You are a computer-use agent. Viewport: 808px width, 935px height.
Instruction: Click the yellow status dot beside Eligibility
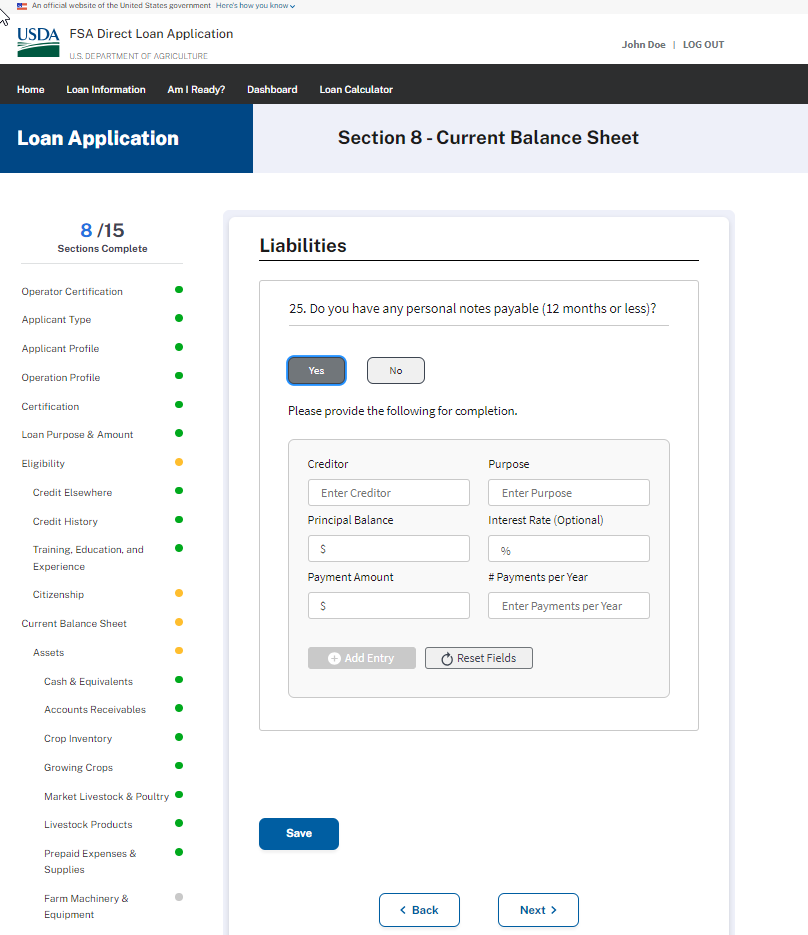[x=179, y=462]
